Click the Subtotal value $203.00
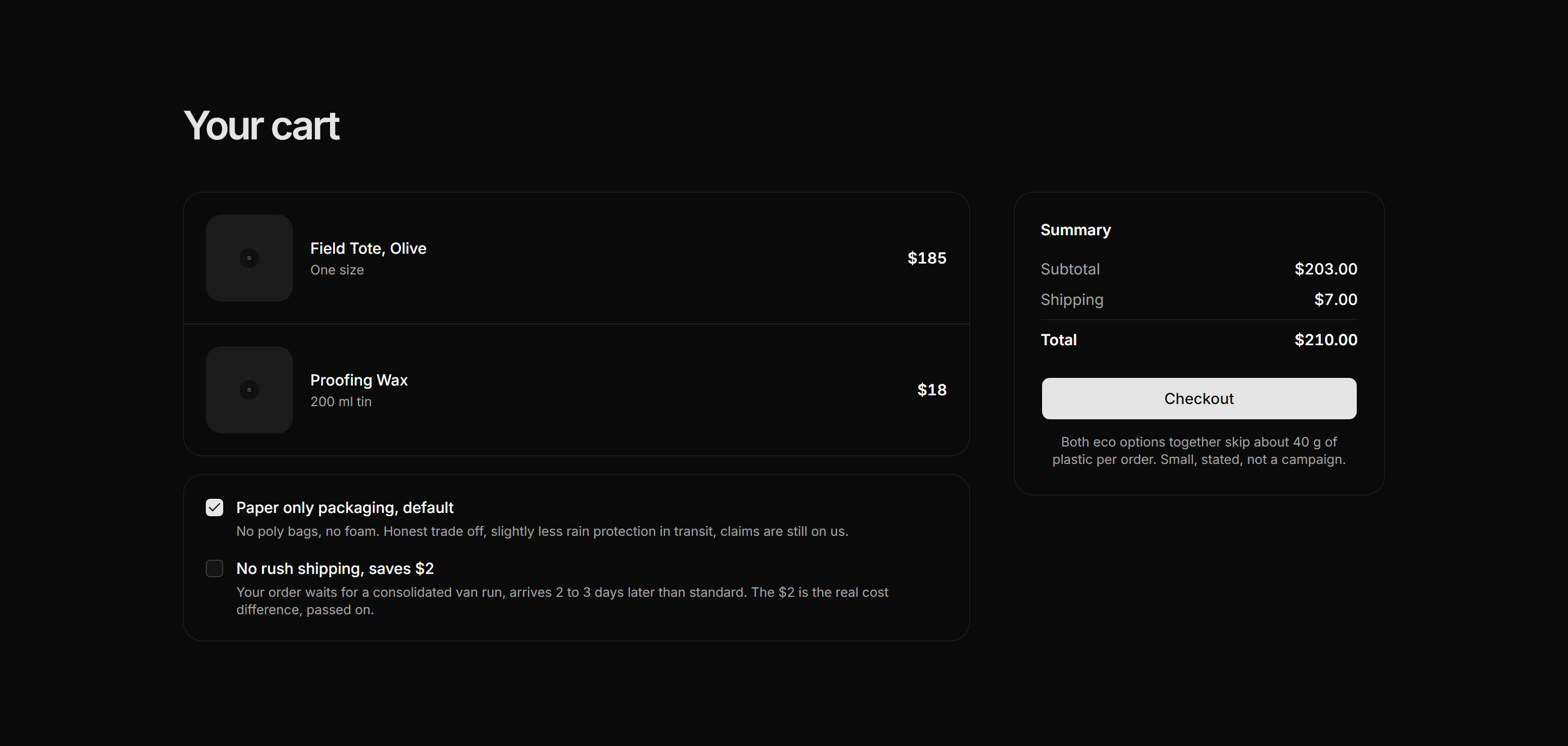The height and width of the screenshot is (746, 1568). click(1326, 268)
